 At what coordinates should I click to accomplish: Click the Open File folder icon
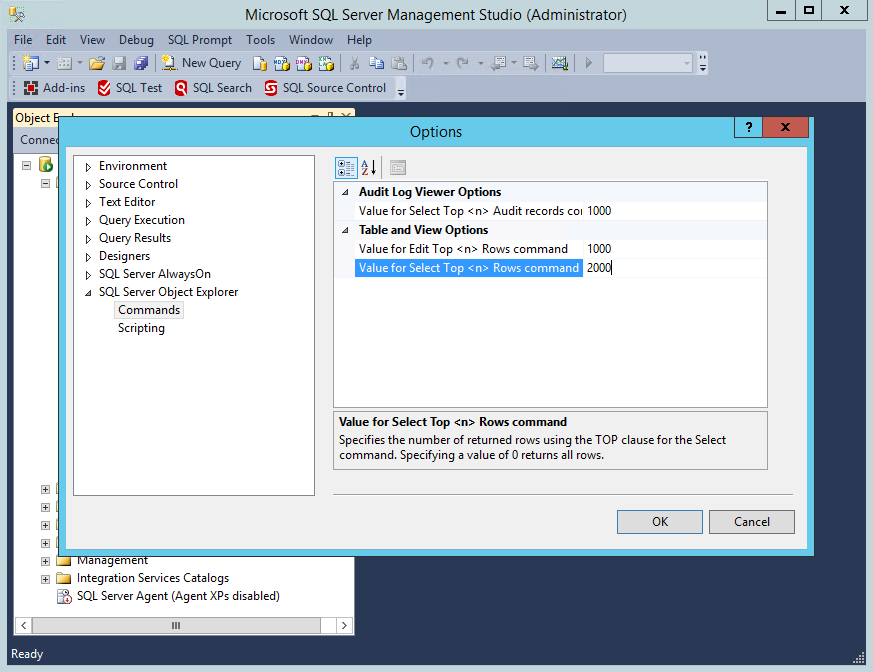coord(97,63)
